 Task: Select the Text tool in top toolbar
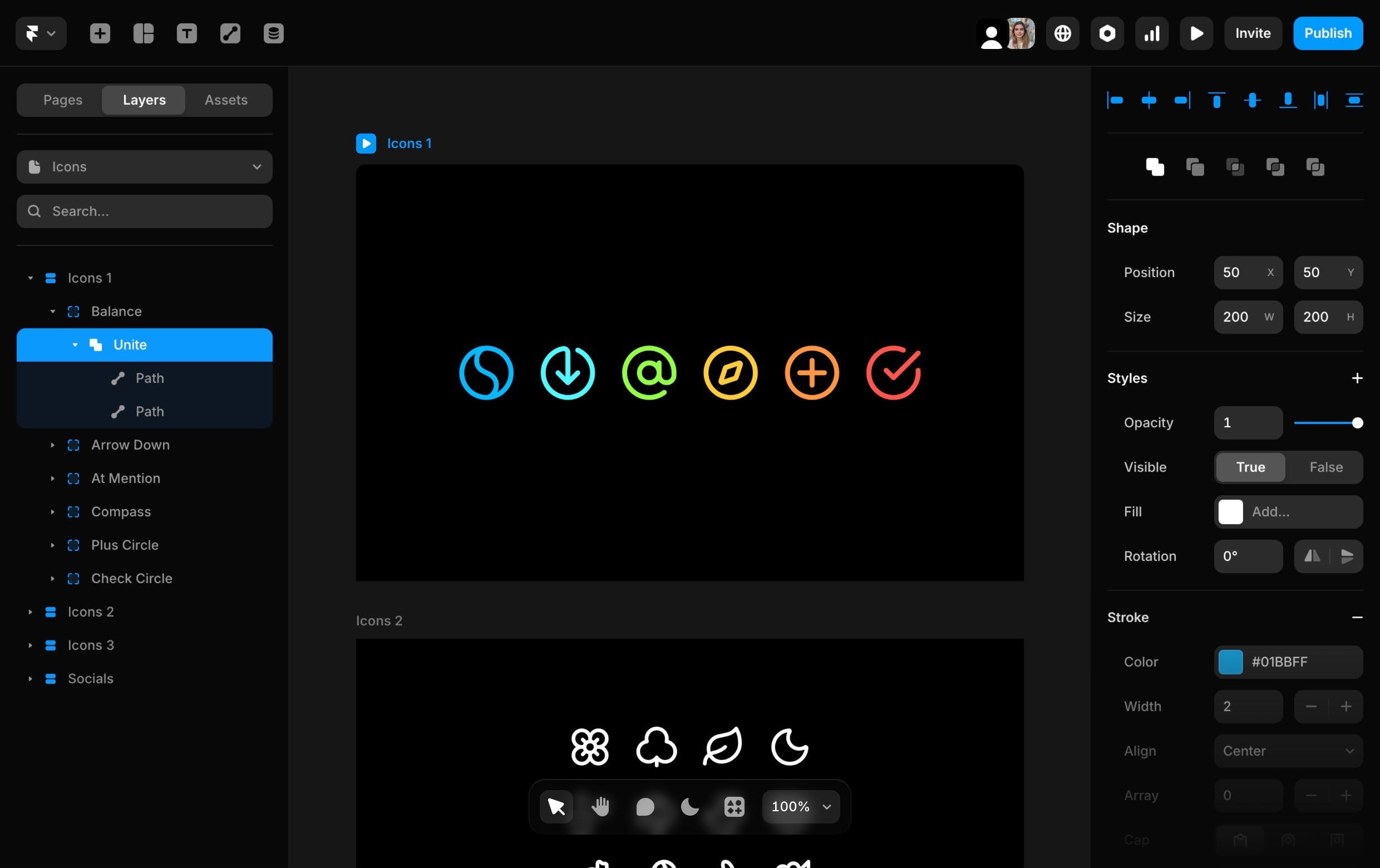click(187, 33)
